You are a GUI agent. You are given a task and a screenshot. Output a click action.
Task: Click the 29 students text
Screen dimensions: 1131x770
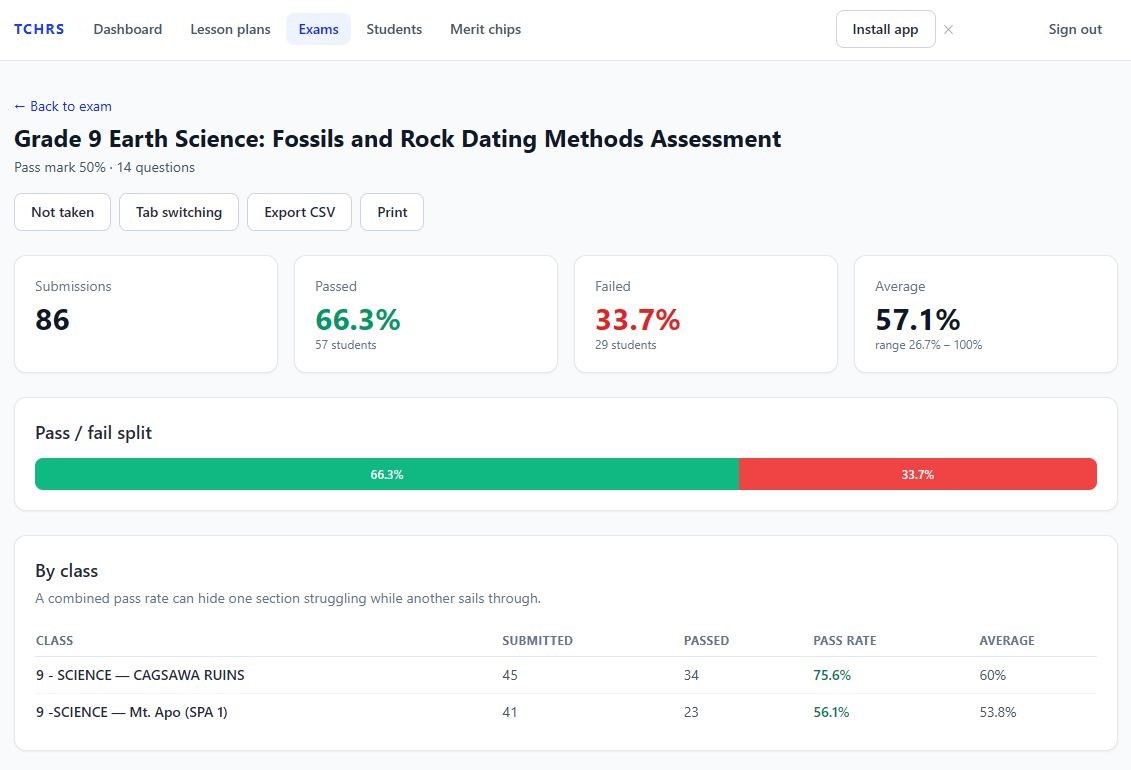click(x=625, y=345)
